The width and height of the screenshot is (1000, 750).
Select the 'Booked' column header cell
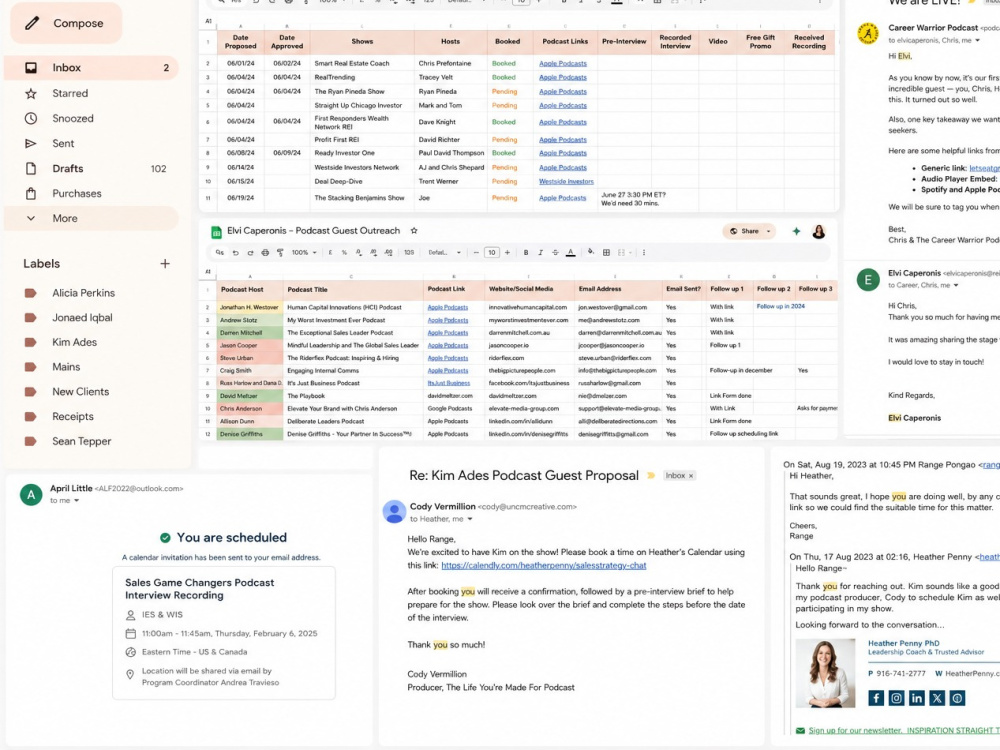[x=508, y=41]
